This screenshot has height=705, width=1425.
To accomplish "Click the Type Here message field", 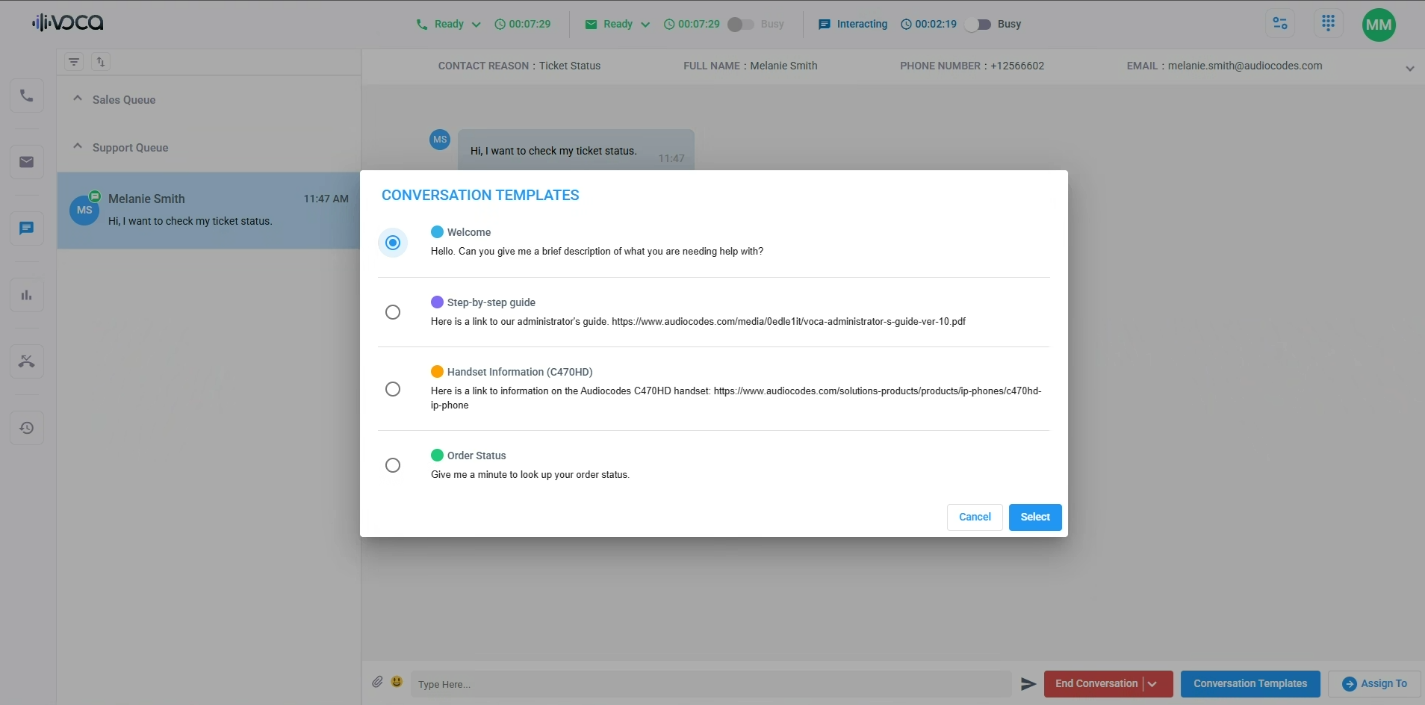I will click(x=710, y=684).
